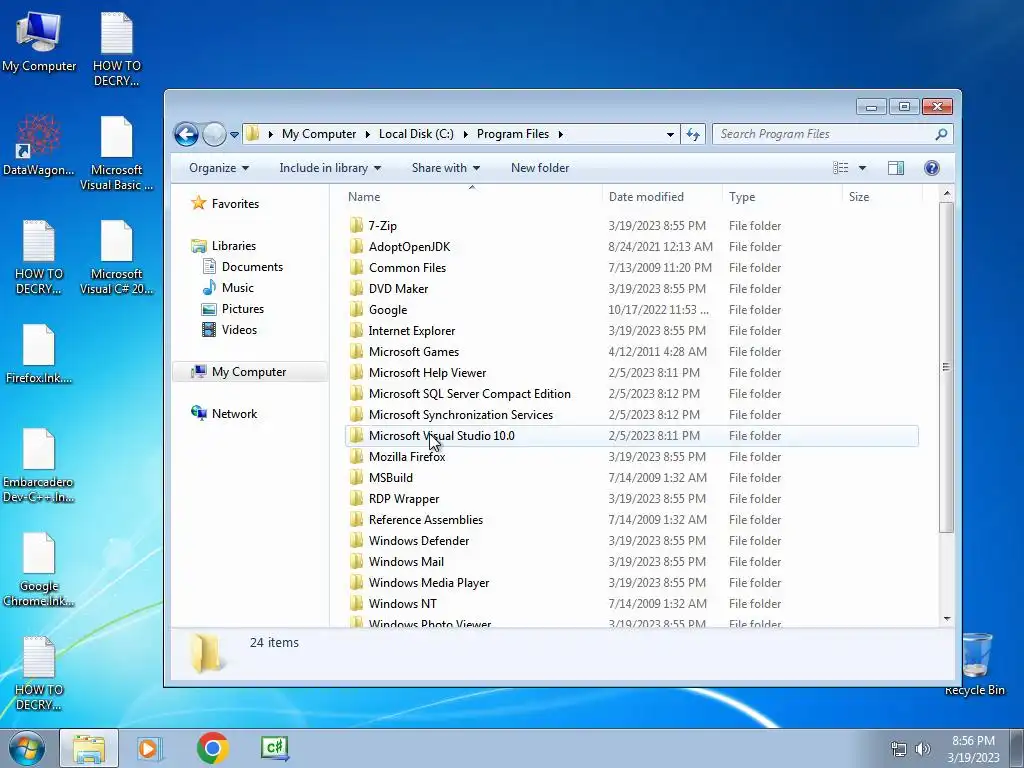Click the Back navigation arrow in Explorer

click(186, 135)
